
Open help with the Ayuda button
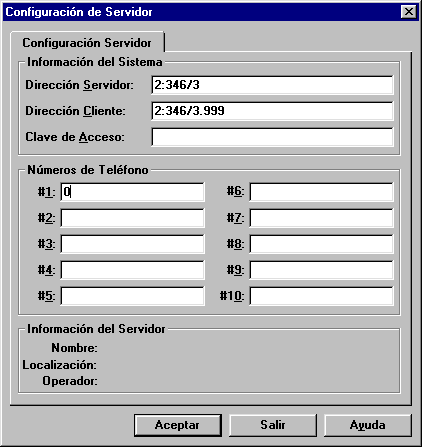pos(368,425)
